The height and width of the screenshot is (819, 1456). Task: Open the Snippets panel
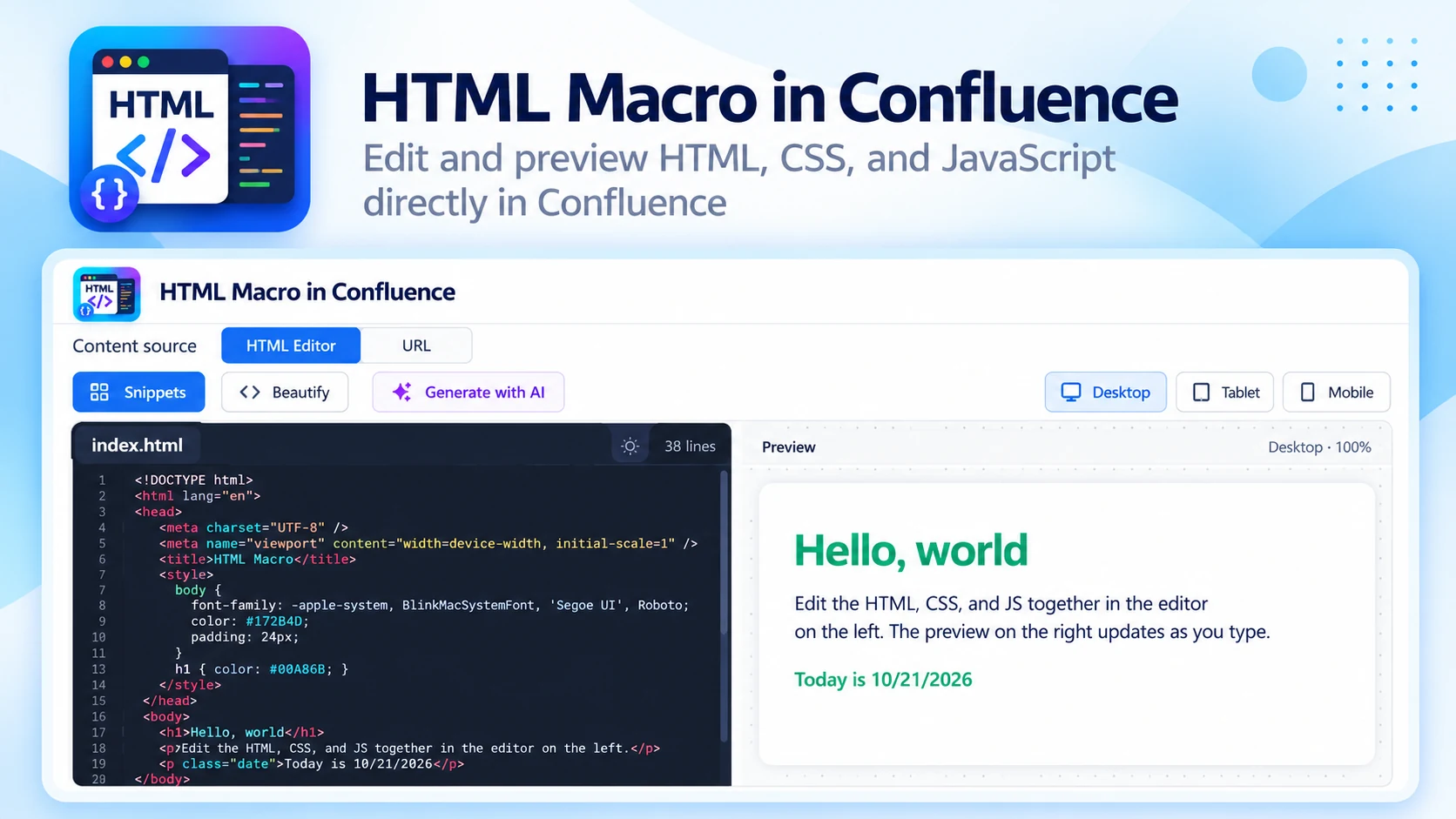(138, 393)
